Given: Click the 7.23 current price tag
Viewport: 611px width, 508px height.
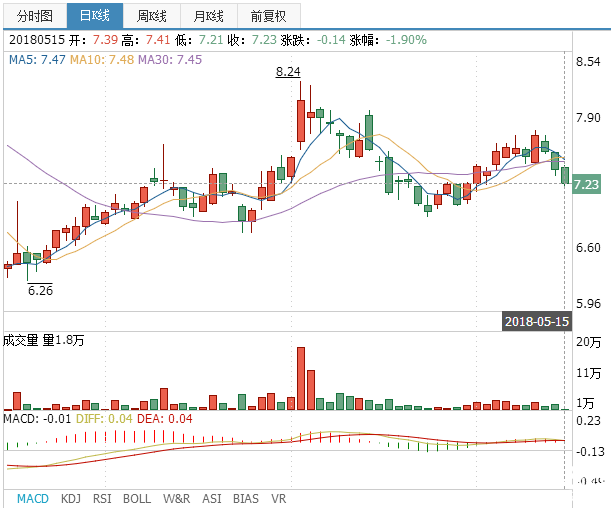Looking at the screenshot, I should coord(586,184).
